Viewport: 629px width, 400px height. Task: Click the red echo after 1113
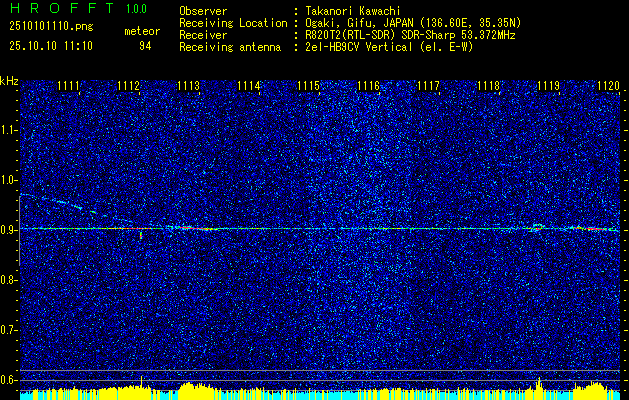point(197,228)
